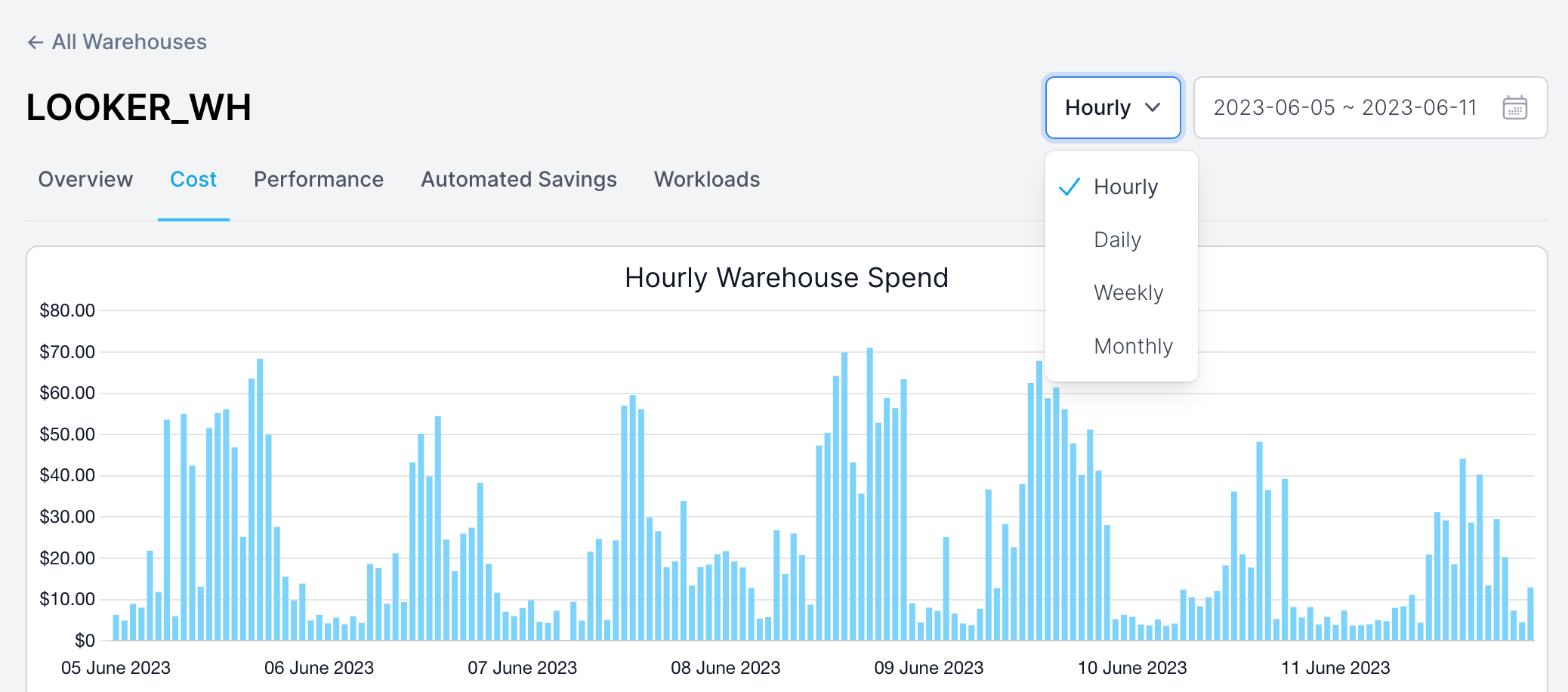1568x692 pixels.
Task: Choose Hourly in the dropdown menu
Action: tap(1122, 187)
